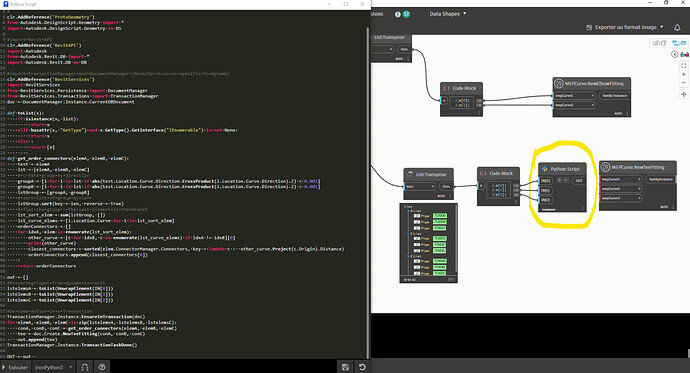This screenshot has width=690, height=373.
Task: Pin the List.Transpose preview bubble
Action: 451,279
